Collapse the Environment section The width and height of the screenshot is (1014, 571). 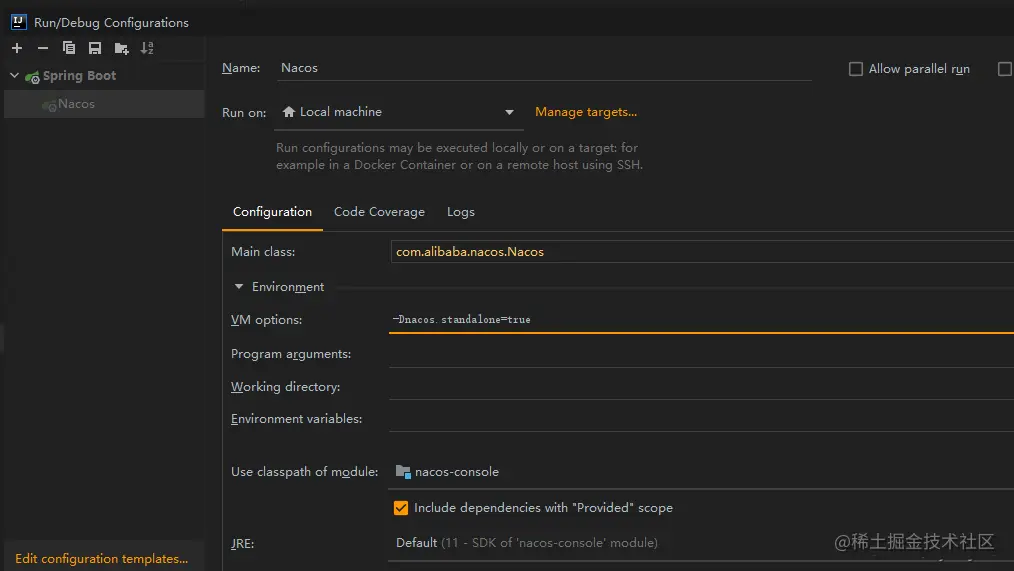point(239,286)
